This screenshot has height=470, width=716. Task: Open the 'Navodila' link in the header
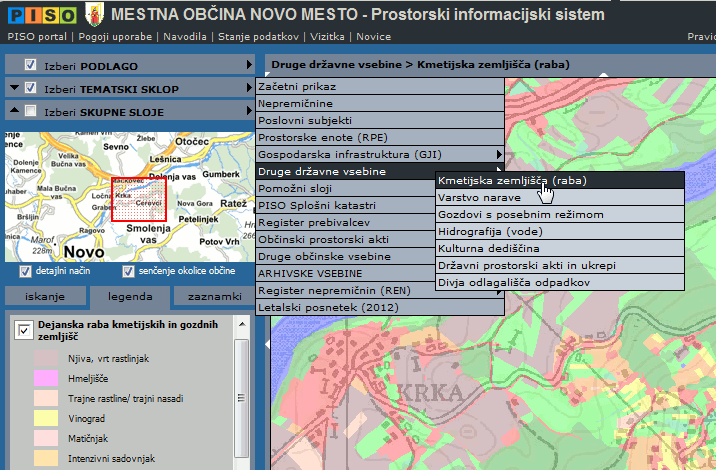click(x=186, y=36)
